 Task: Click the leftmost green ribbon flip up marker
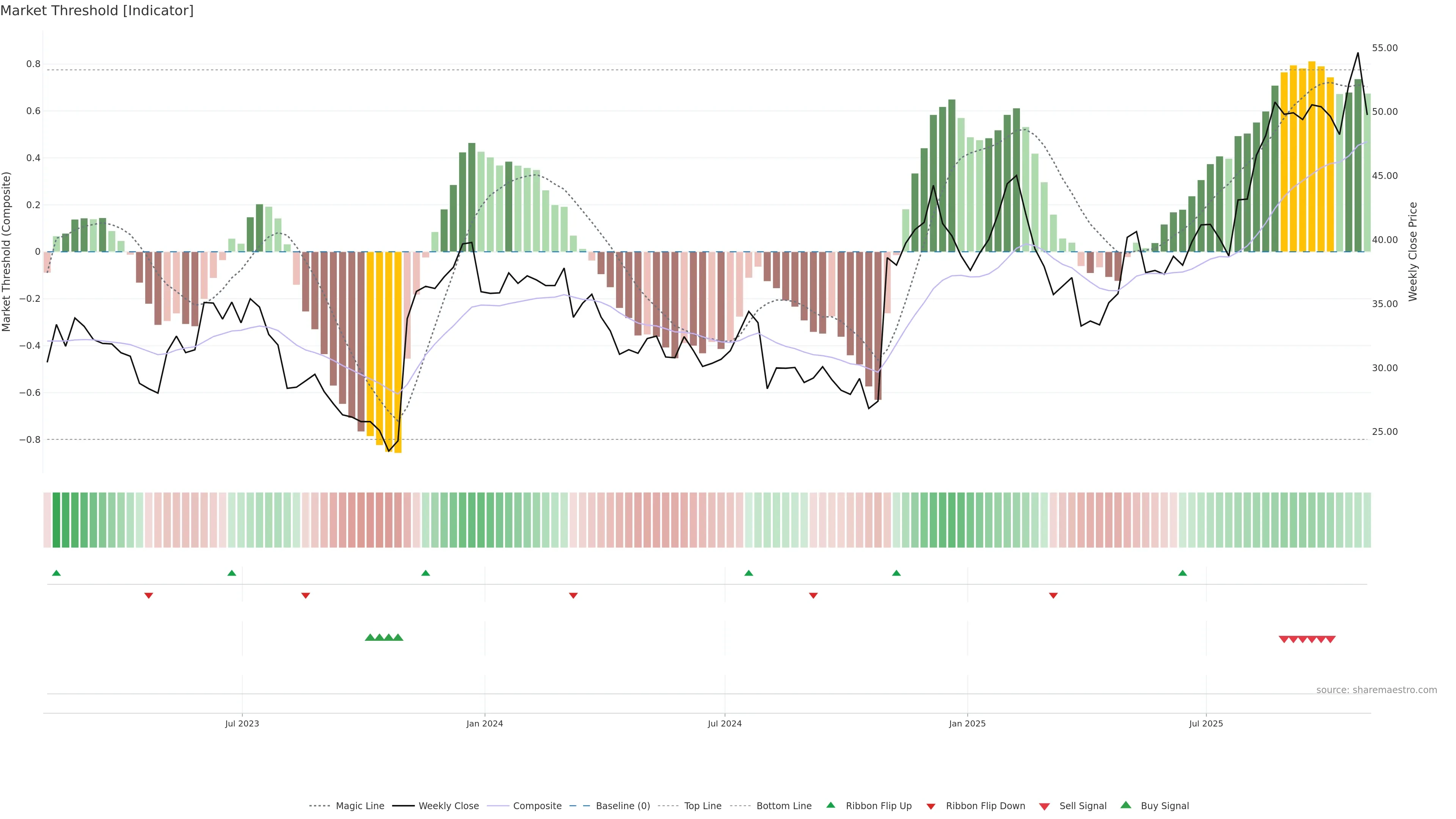tap(56, 573)
